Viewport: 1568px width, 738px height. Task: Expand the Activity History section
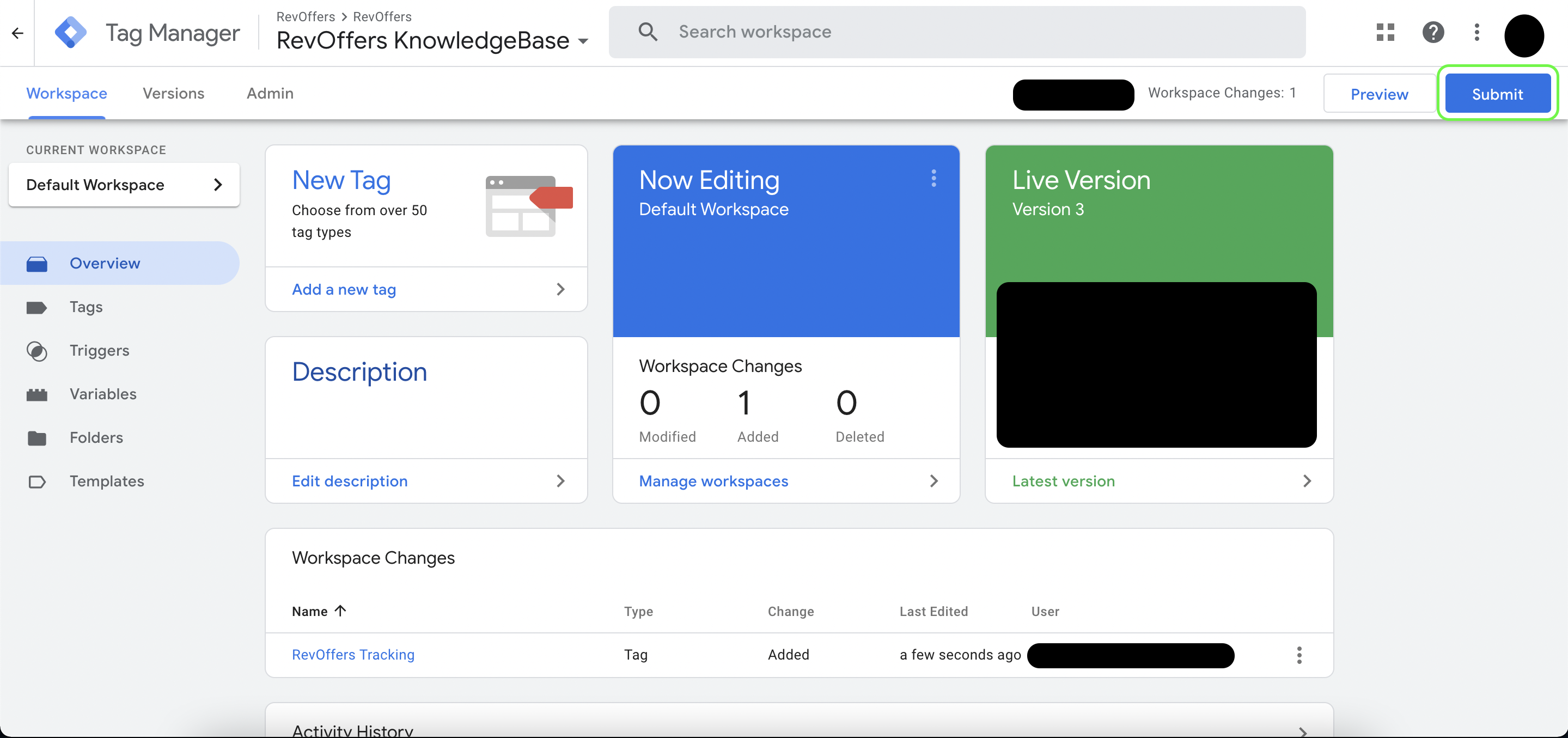pos(1302,732)
